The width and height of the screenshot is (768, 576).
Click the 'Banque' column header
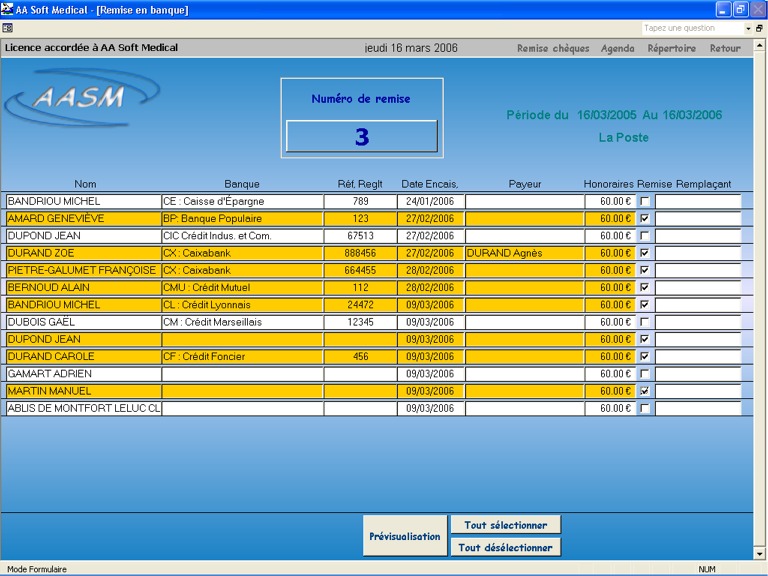tap(242, 184)
